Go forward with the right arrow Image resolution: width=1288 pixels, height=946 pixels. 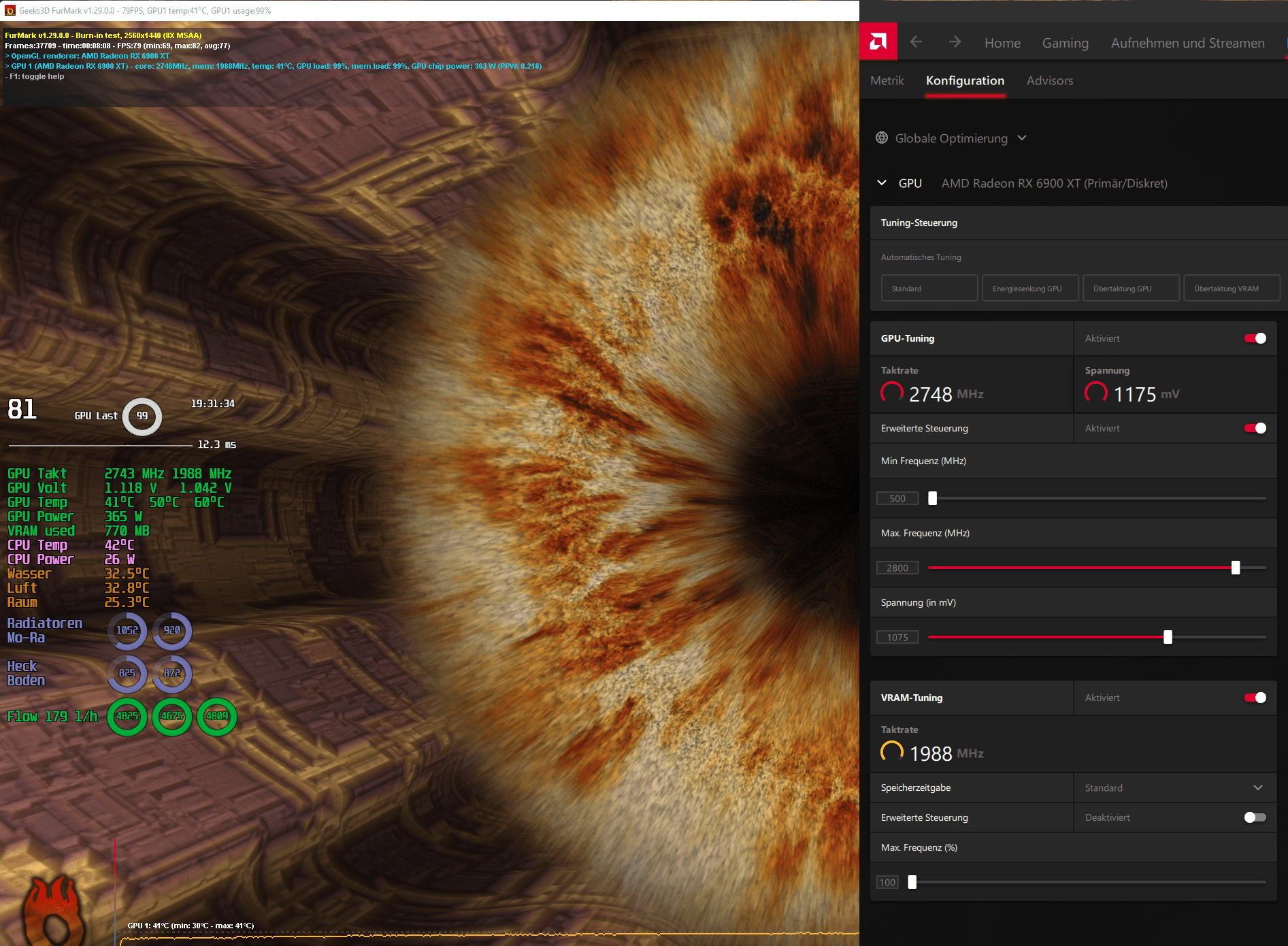[955, 42]
